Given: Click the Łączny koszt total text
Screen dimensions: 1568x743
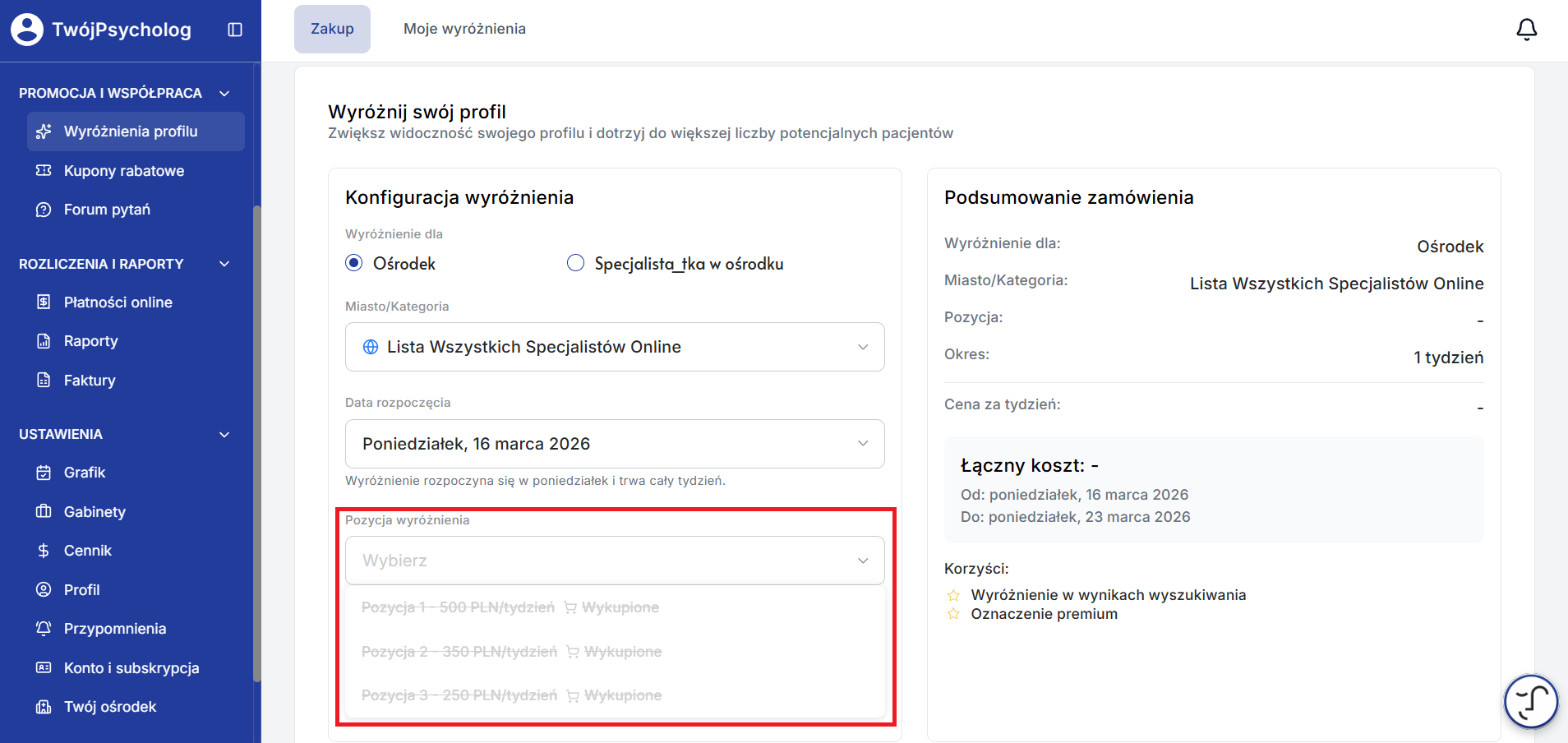Looking at the screenshot, I should 1030,465.
